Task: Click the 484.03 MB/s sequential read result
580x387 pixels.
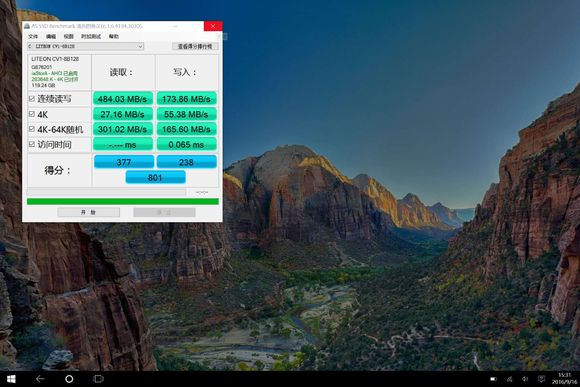Action: 122,99
